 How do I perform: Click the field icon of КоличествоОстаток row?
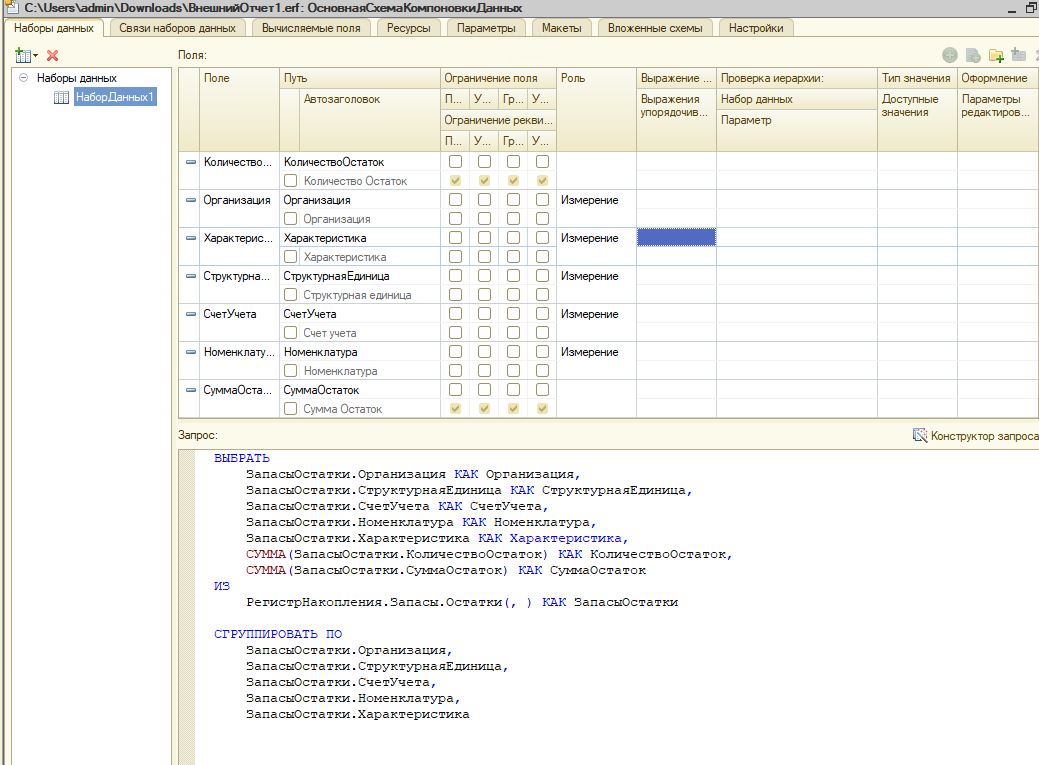pyautogui.click(x=191, y=162)
